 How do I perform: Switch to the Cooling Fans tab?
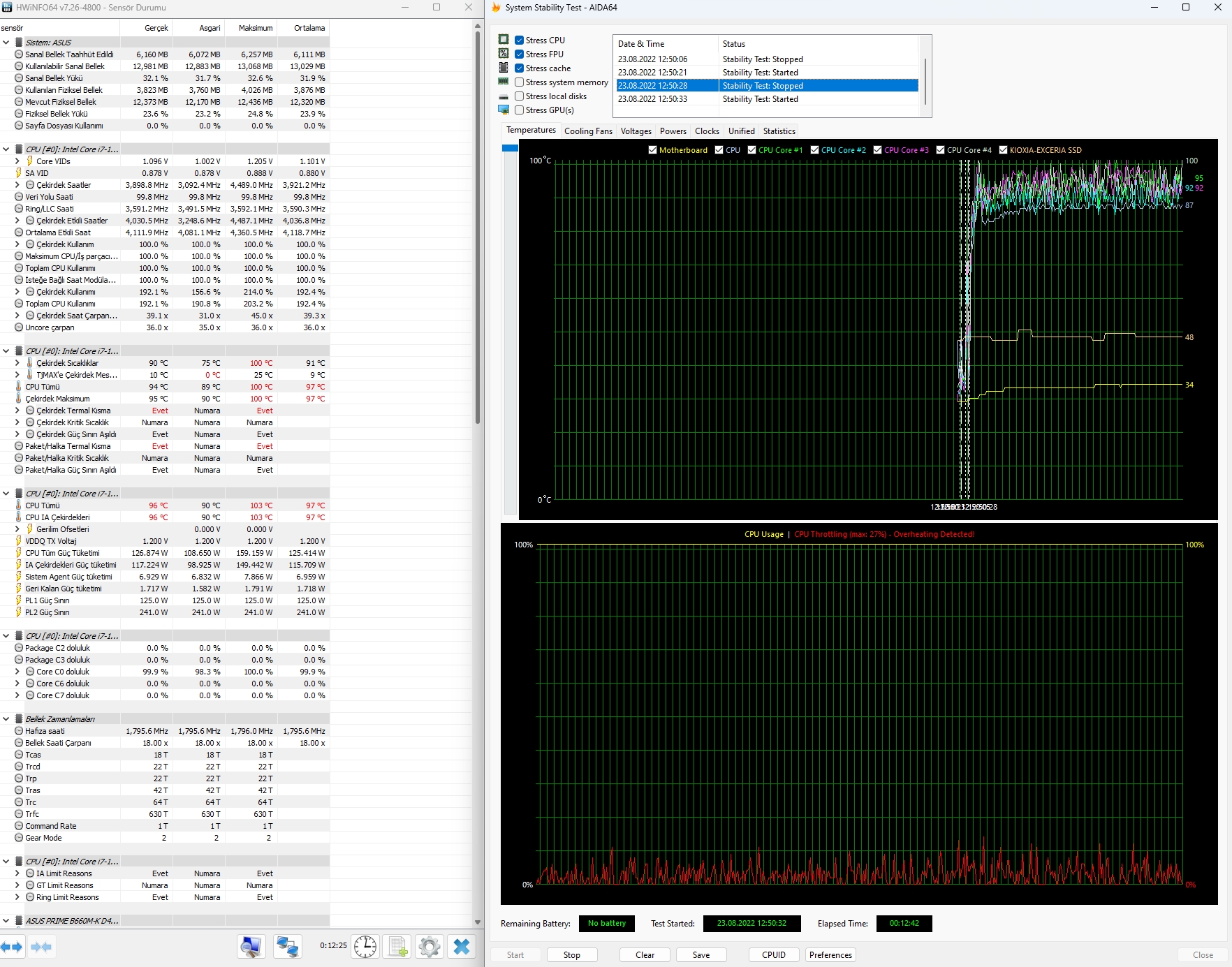pyautogui.click(x=588, y=131)
